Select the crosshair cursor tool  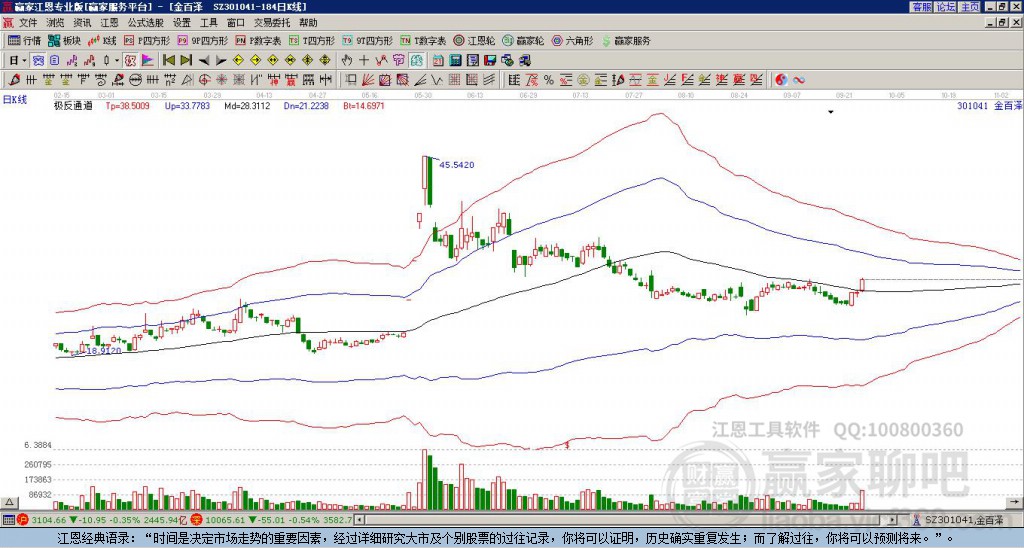364,61
